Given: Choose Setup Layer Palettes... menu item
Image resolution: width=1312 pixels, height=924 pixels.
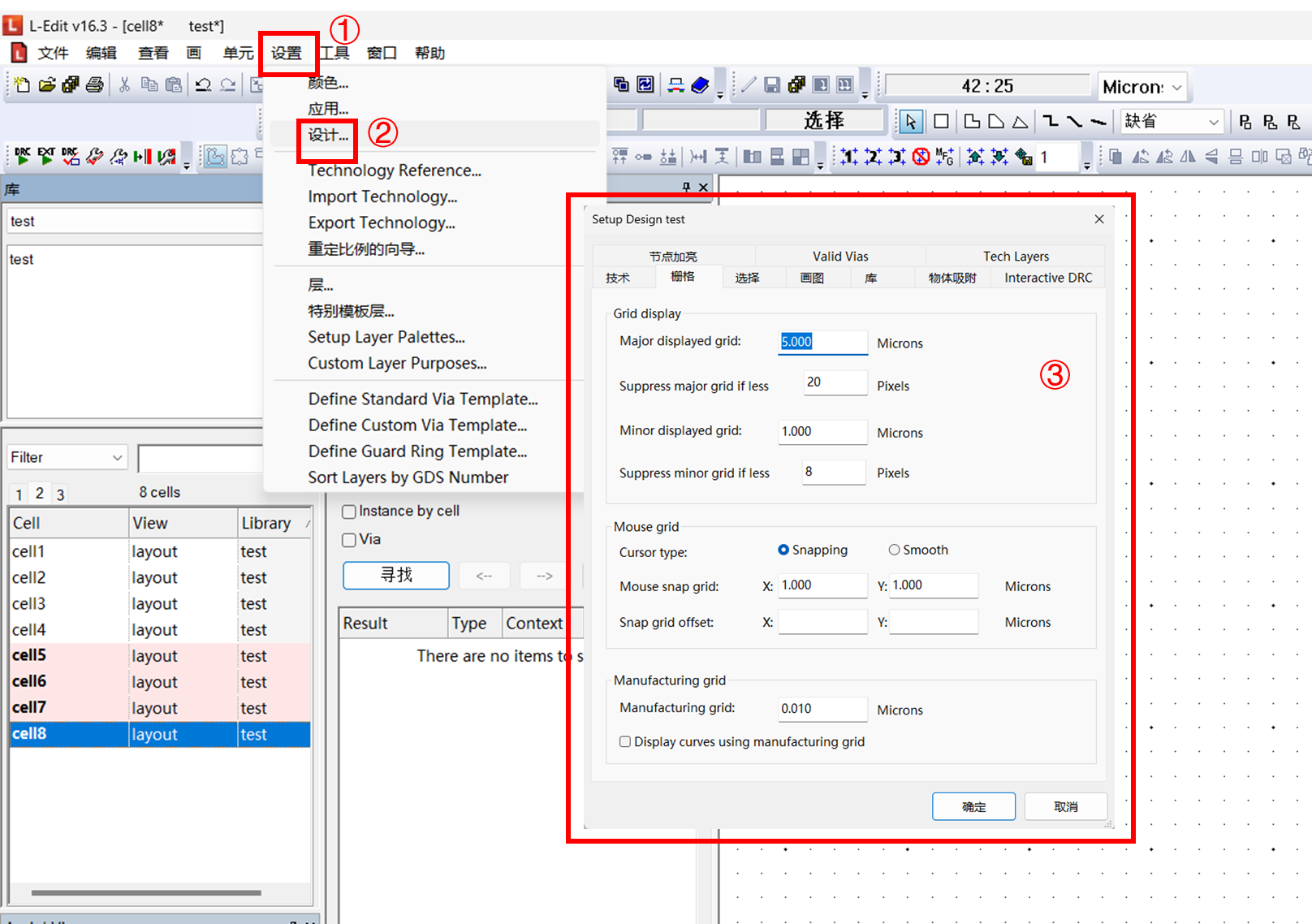Looking at the screenshot, I should 386,337.
